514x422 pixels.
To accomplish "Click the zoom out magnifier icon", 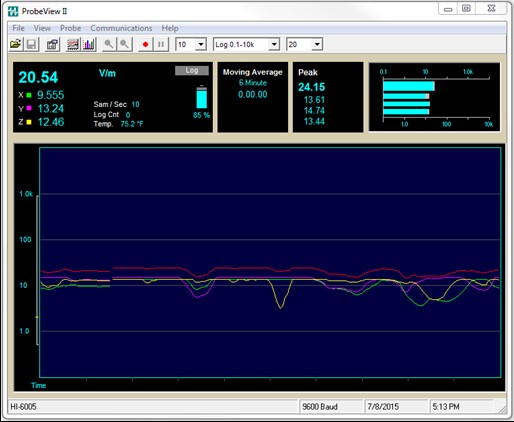I will pyautogui.click(x=125, y=44).
